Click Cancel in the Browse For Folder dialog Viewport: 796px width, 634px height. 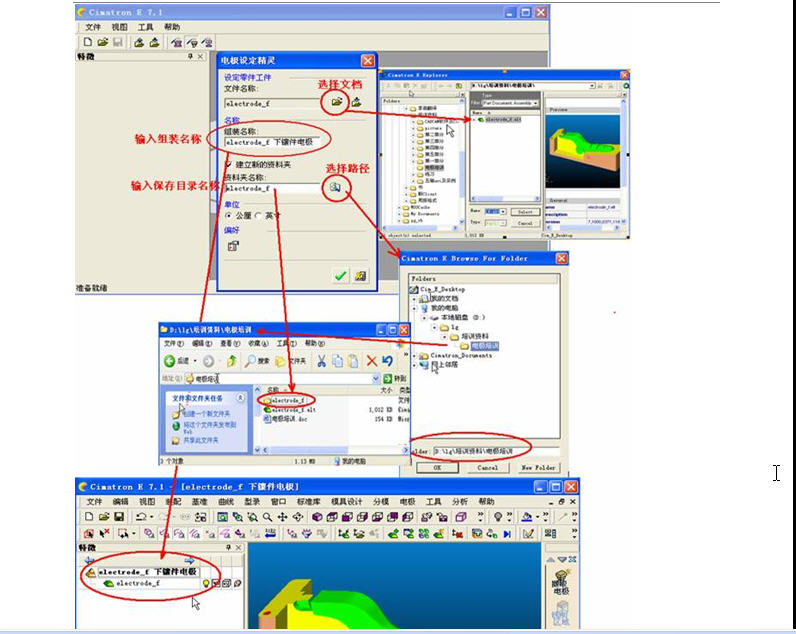pos(487,468)
